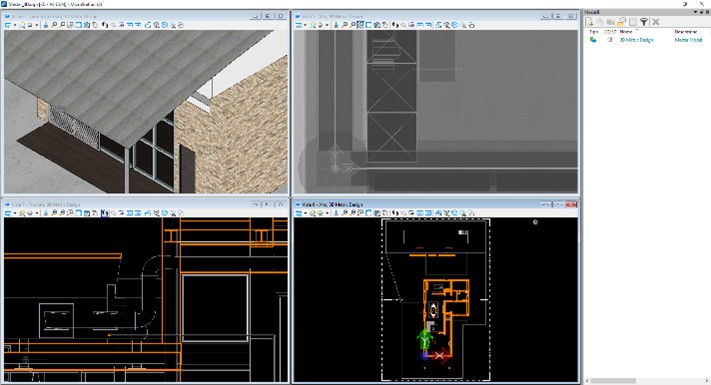The width and height of the screenshot is (711, 385).
Task: Click the red X axis of ACS triad
Action: pyautogui.click(x=439, y=356)
